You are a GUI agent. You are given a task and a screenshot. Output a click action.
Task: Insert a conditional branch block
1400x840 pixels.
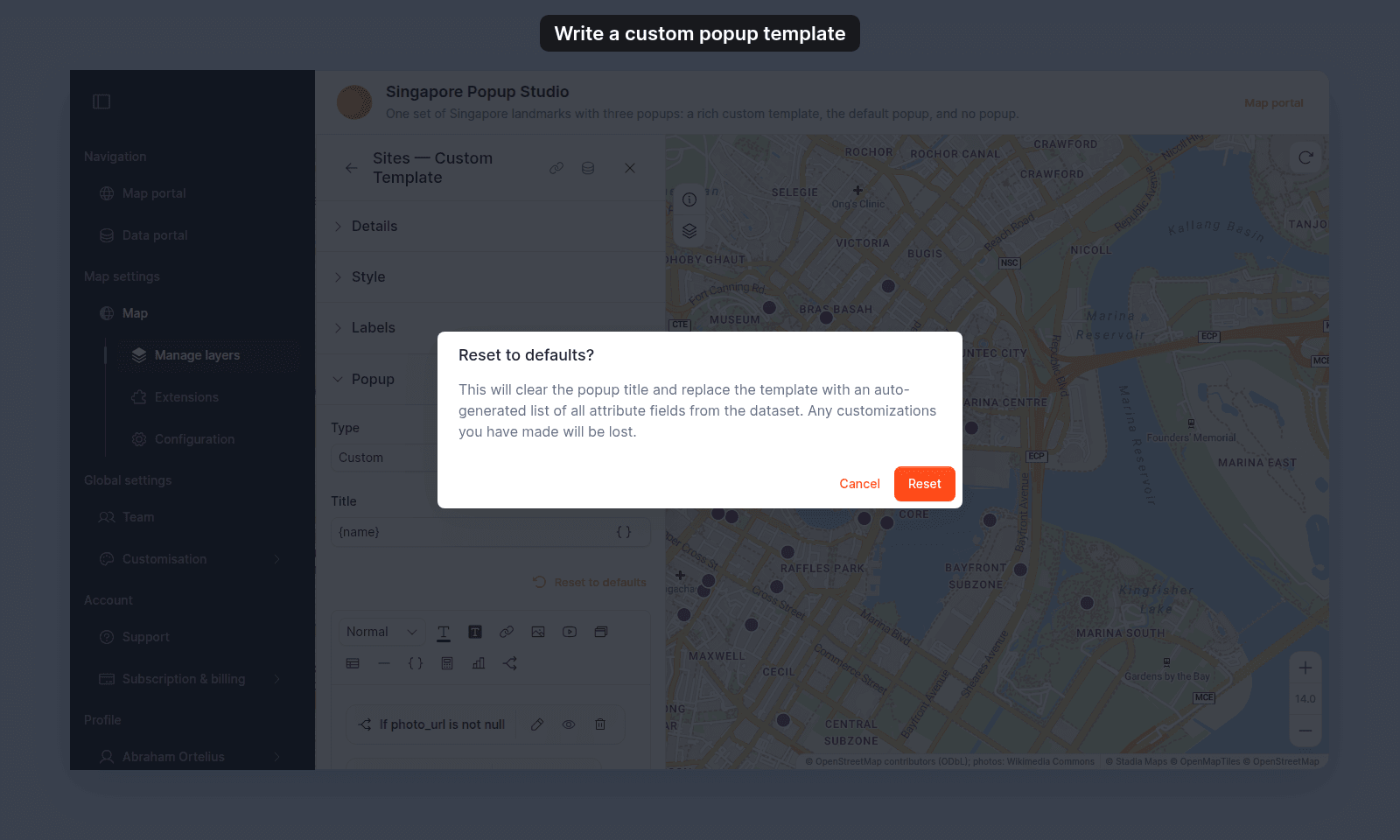point(510,663)
